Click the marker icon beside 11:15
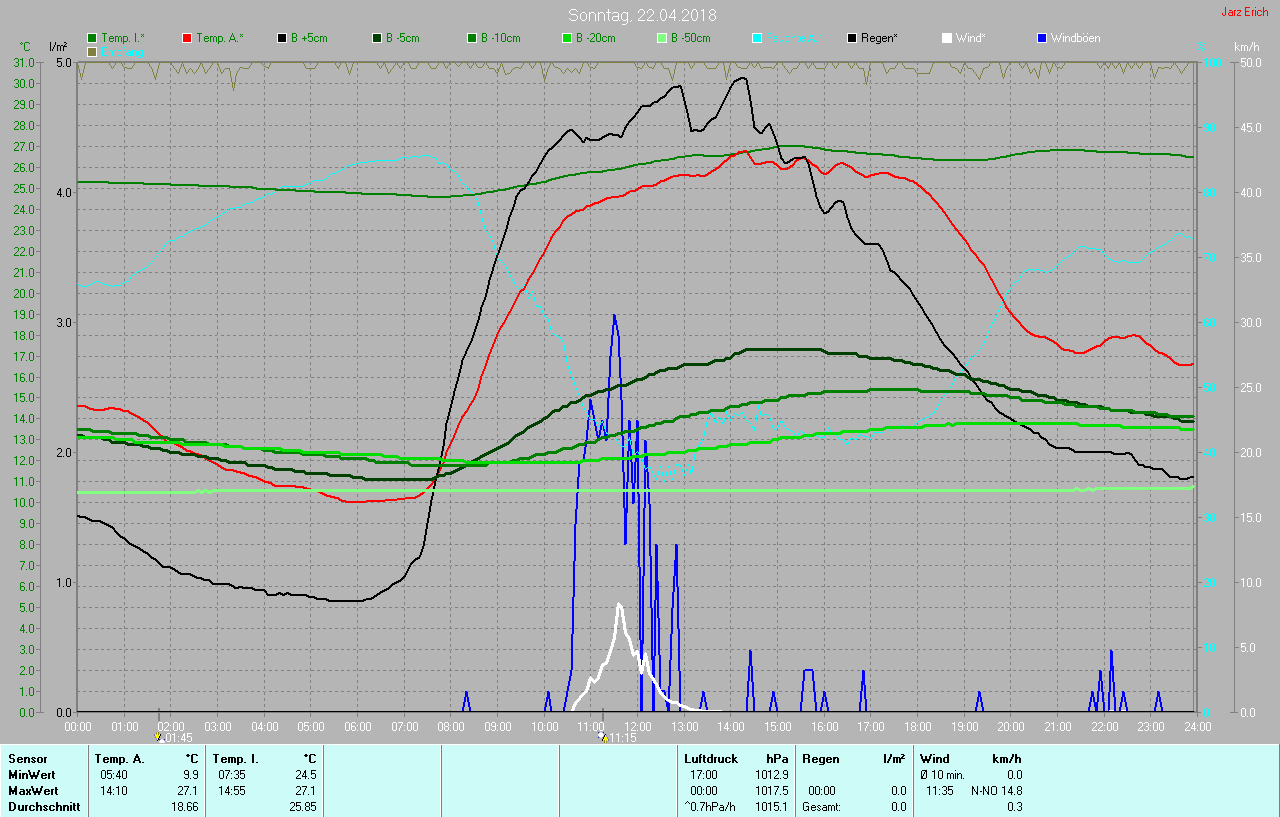The width and height of the screenshot is (1280, 817). click(602, 737)
